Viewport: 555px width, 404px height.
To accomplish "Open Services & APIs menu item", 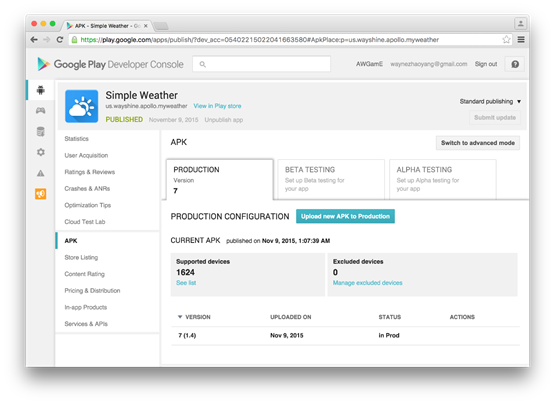I will pos(86,324).
